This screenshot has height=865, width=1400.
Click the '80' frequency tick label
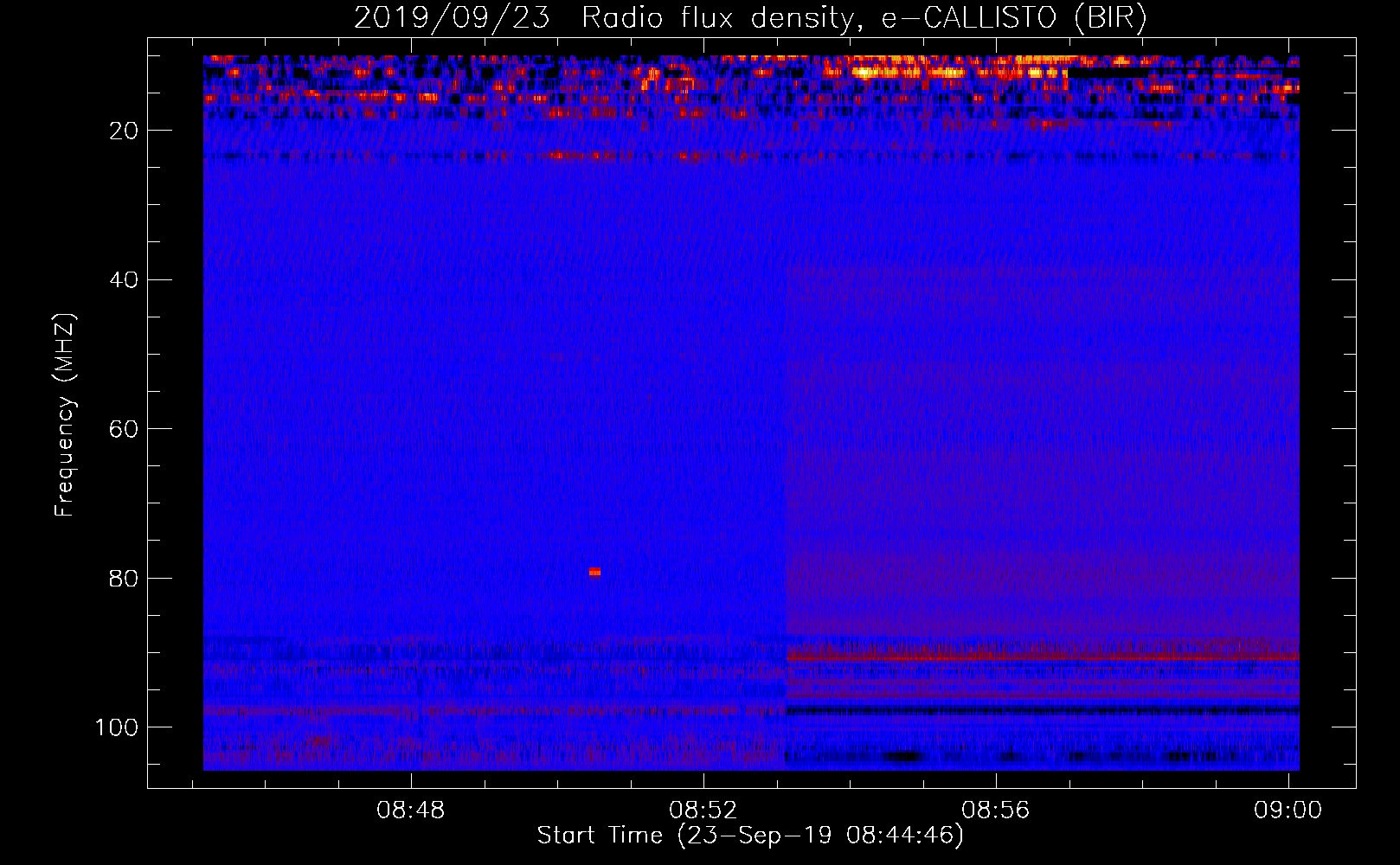click(125, 579)
